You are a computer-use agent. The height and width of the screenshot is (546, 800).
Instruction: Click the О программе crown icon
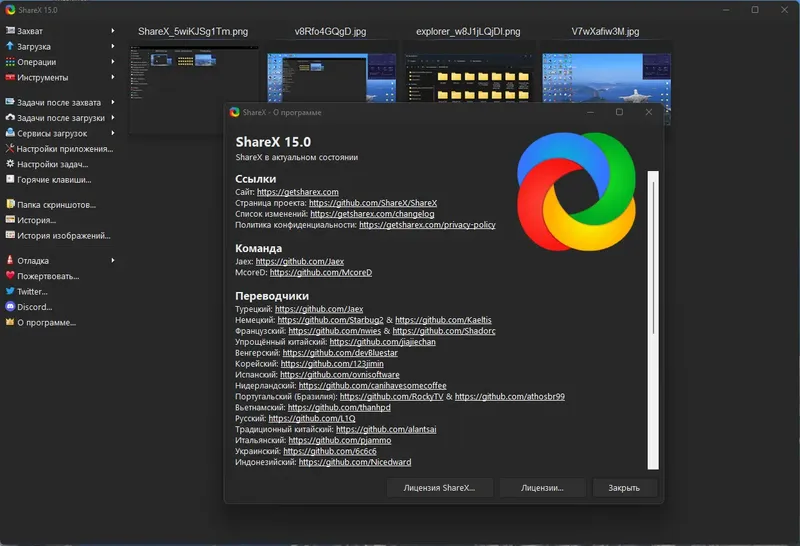tap(10, 321)
